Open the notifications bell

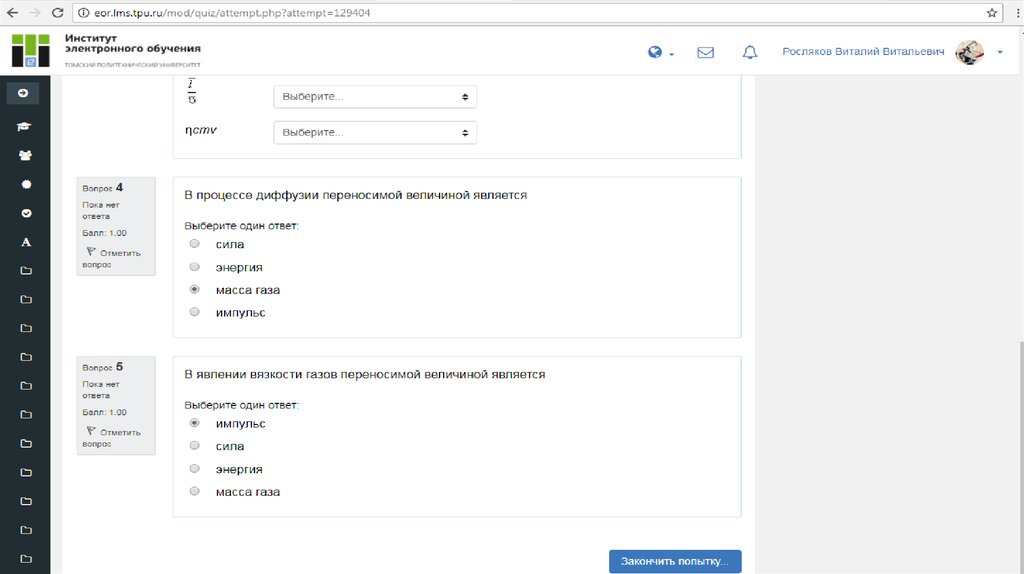coord(750,53)
